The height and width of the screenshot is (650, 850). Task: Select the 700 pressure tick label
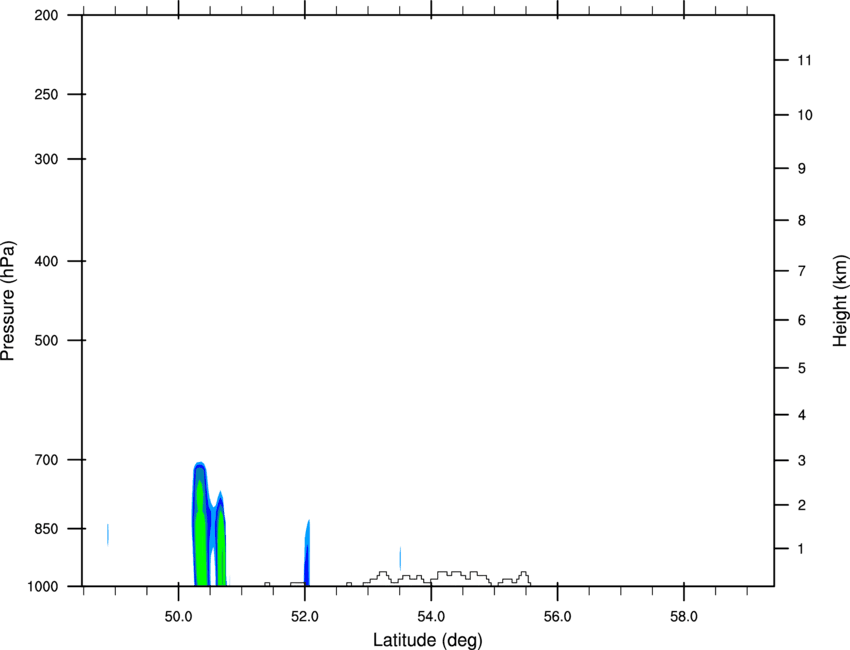[x=46, y=460]
